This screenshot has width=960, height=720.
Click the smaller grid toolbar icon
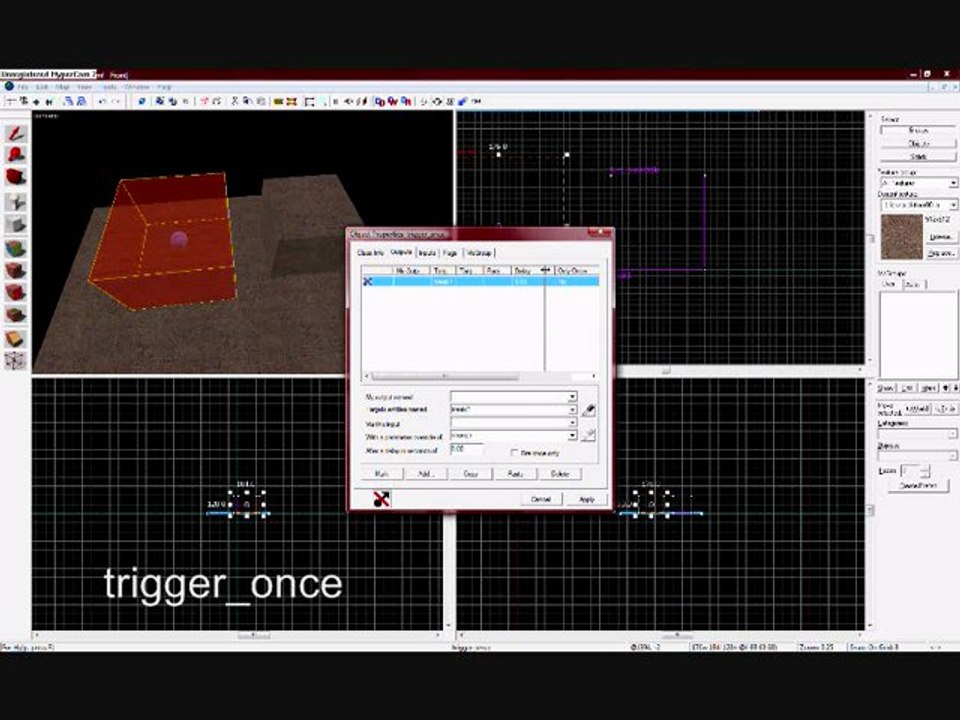point(36,101)
